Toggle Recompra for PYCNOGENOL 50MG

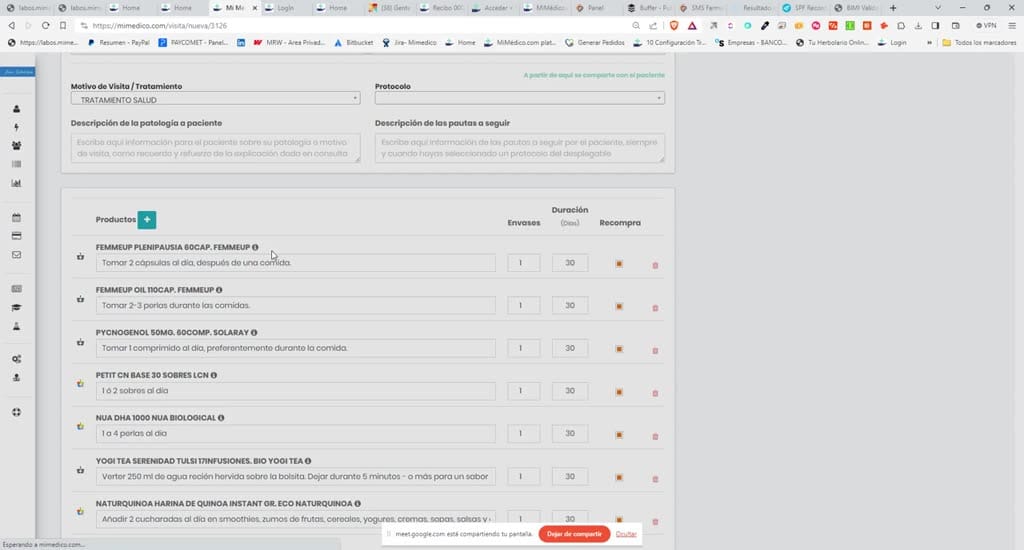619,349
